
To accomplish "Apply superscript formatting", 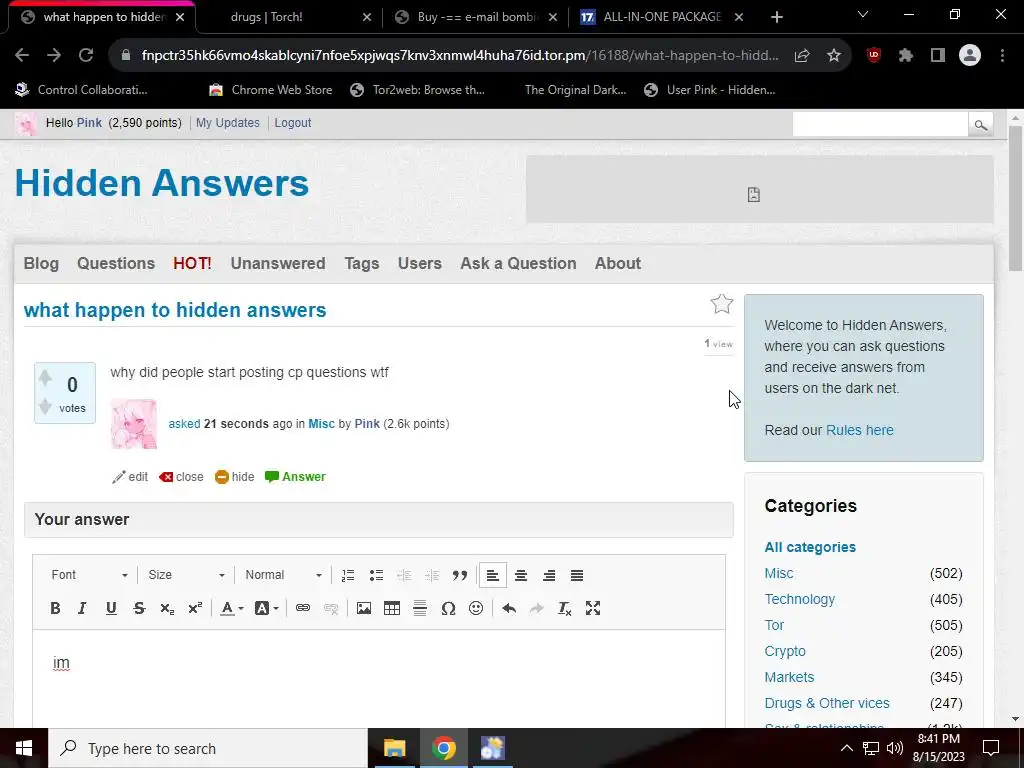I will click(x=195, y=609).
